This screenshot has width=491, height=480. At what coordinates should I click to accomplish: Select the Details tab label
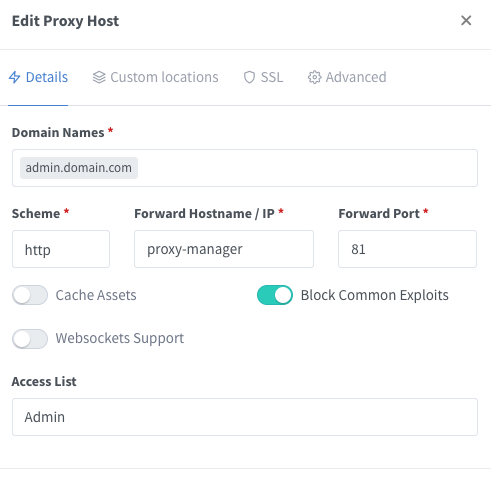pyautogui.click(x=47, y=77)
